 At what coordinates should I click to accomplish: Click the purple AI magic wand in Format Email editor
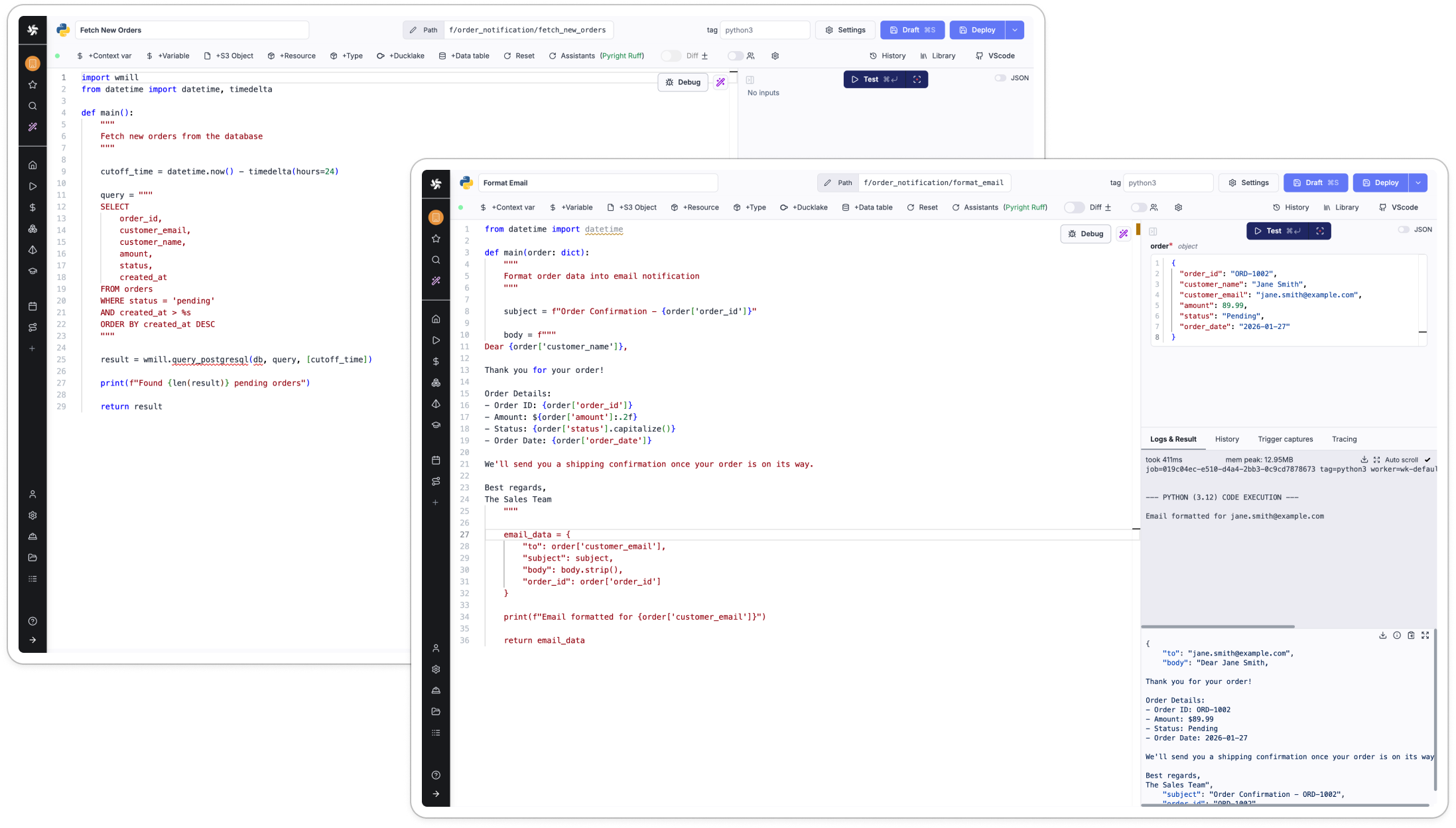[1123, 234]
